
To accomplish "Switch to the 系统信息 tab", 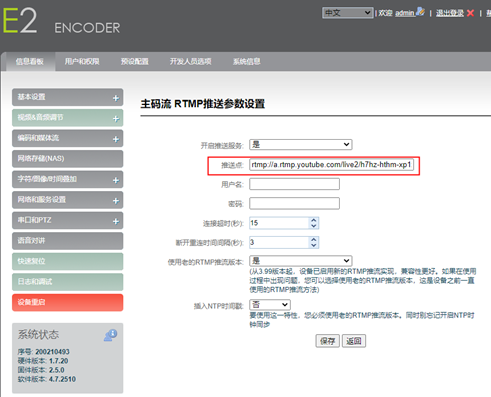I will [x=246, y=61].
